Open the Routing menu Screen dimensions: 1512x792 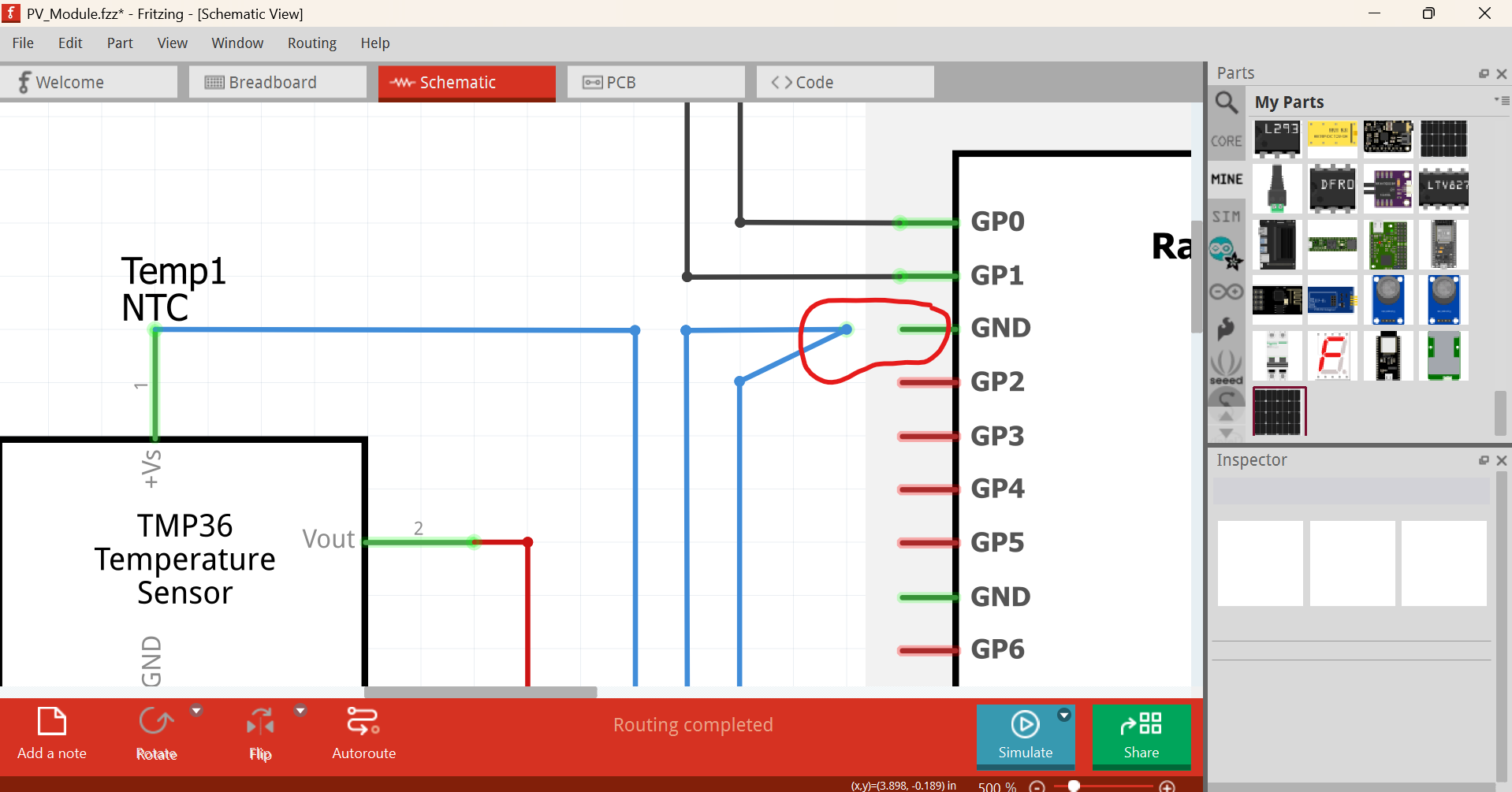(312, 43)
